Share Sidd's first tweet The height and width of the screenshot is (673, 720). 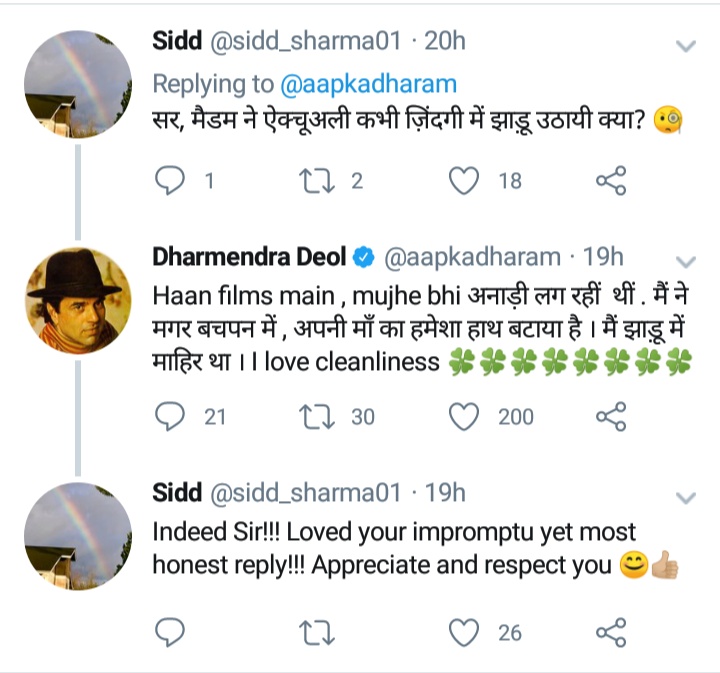[610, 181]
